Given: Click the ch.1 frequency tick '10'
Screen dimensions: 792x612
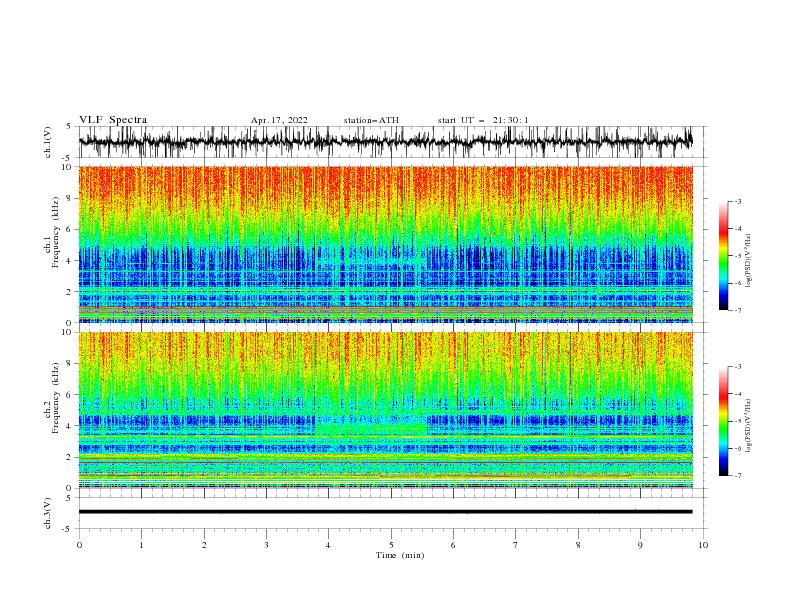Looking at the screenshot, I should click(x=67, y=167).
